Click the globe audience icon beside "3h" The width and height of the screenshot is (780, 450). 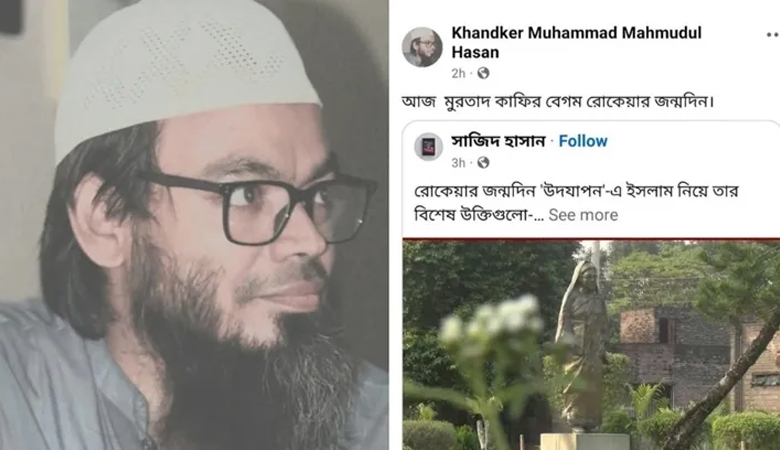click(x=483, y=163)
